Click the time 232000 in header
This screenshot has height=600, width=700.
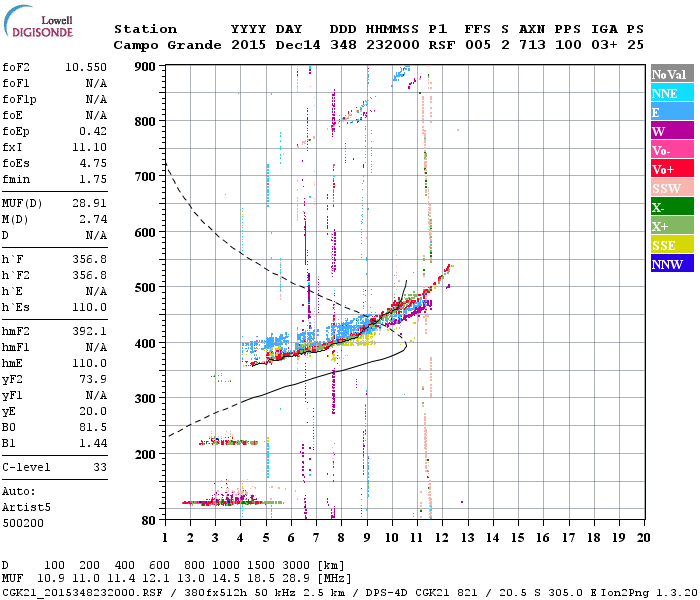(392, 45)
